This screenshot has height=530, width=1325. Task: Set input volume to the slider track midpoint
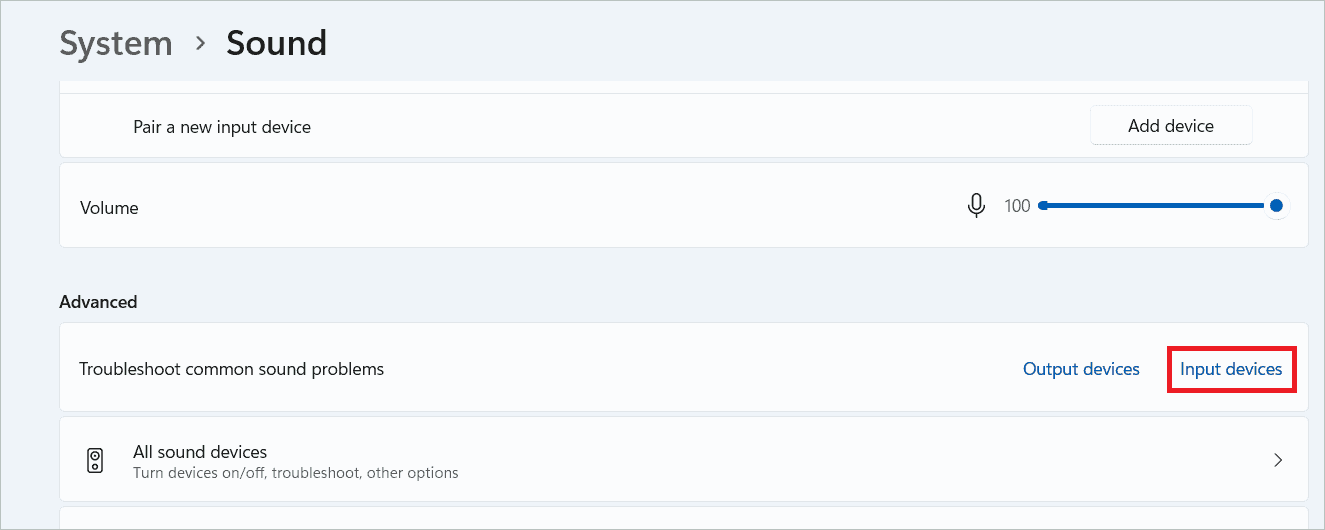(x=1158, y=206)
